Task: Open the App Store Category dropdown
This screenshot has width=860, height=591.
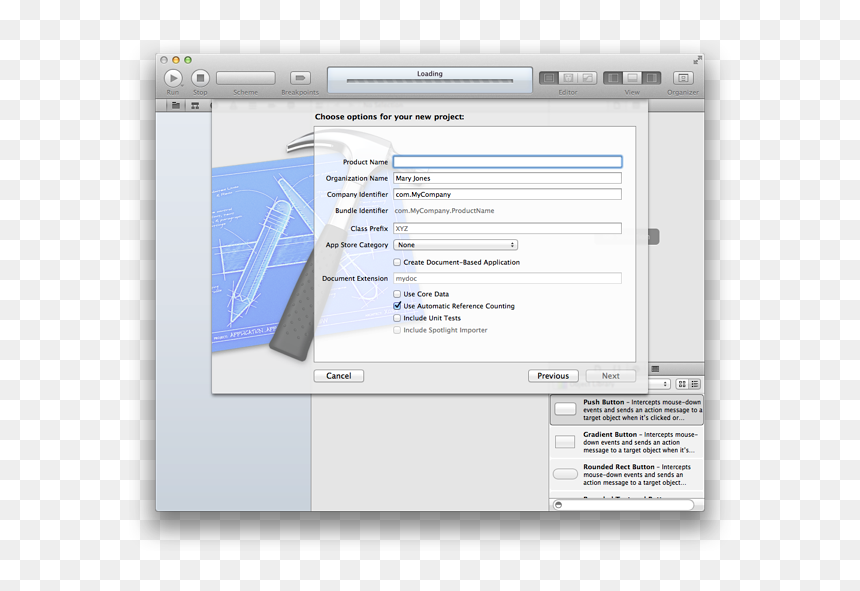Action: point(455,245)
